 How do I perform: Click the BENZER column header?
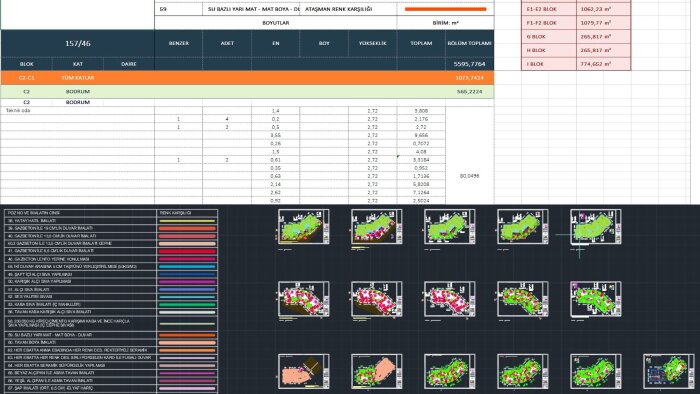(179, 43)
